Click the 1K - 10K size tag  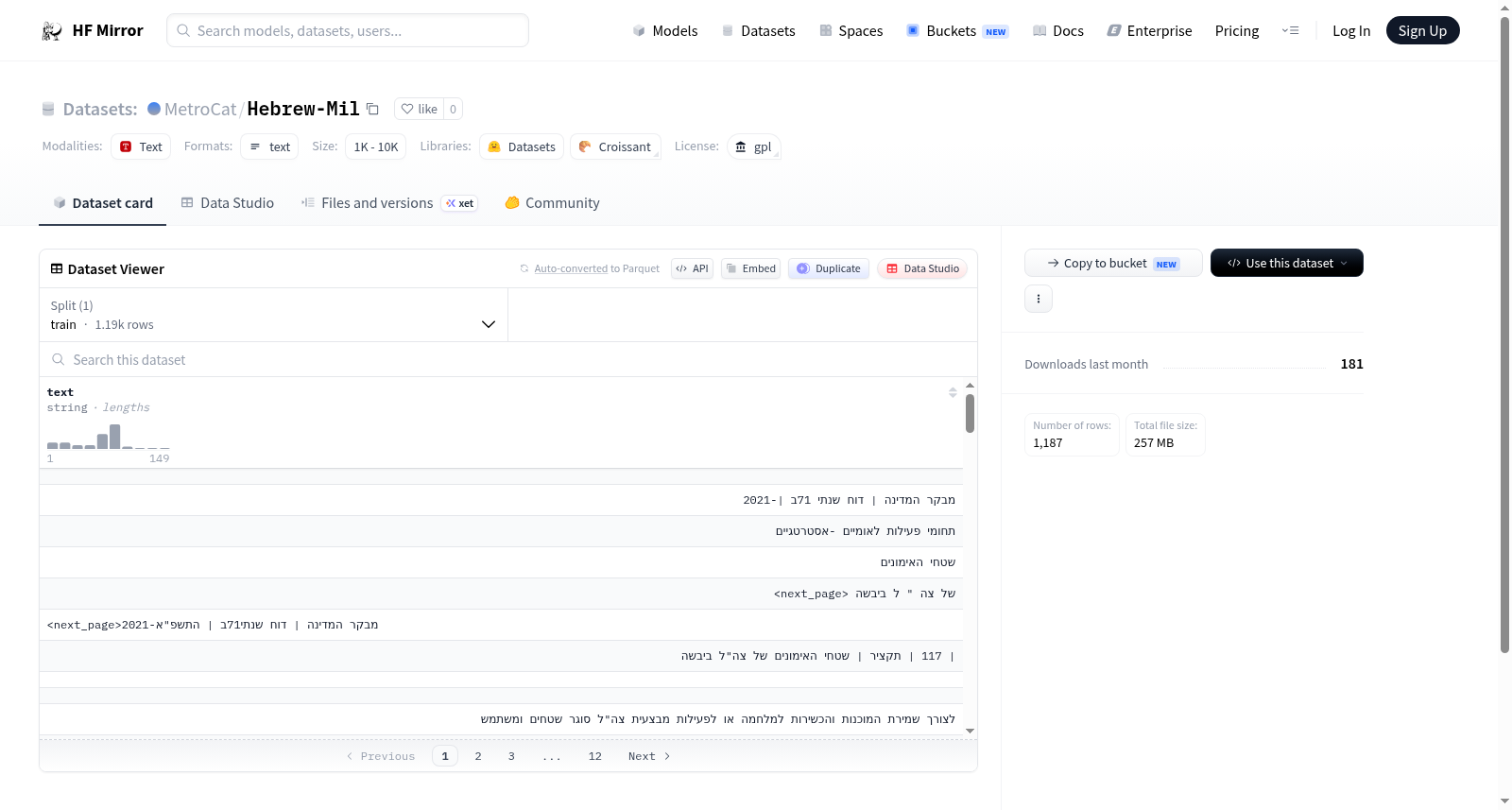(375, 146)
